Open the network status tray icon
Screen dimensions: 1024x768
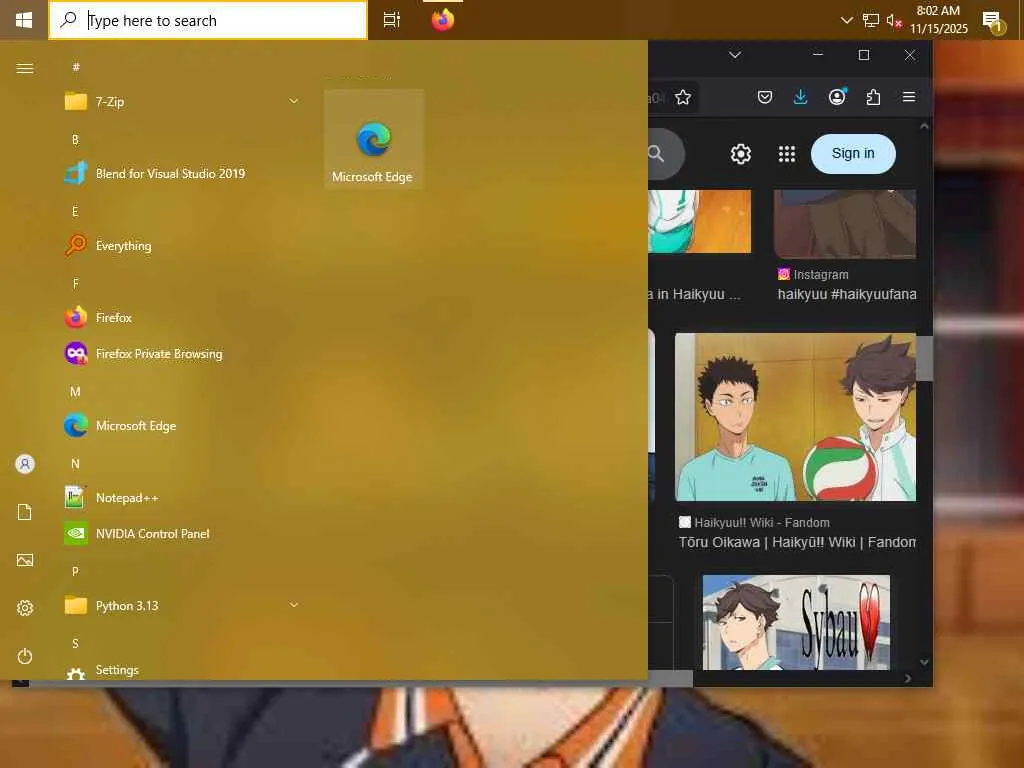pyautogui.click(x=871, y=20)
